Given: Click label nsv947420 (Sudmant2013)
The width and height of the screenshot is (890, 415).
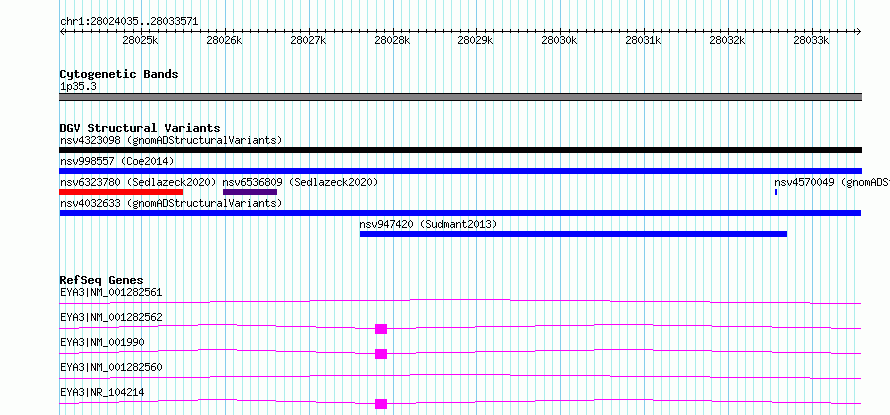Looking at the screenshot, I should click(x=428, y=224).
